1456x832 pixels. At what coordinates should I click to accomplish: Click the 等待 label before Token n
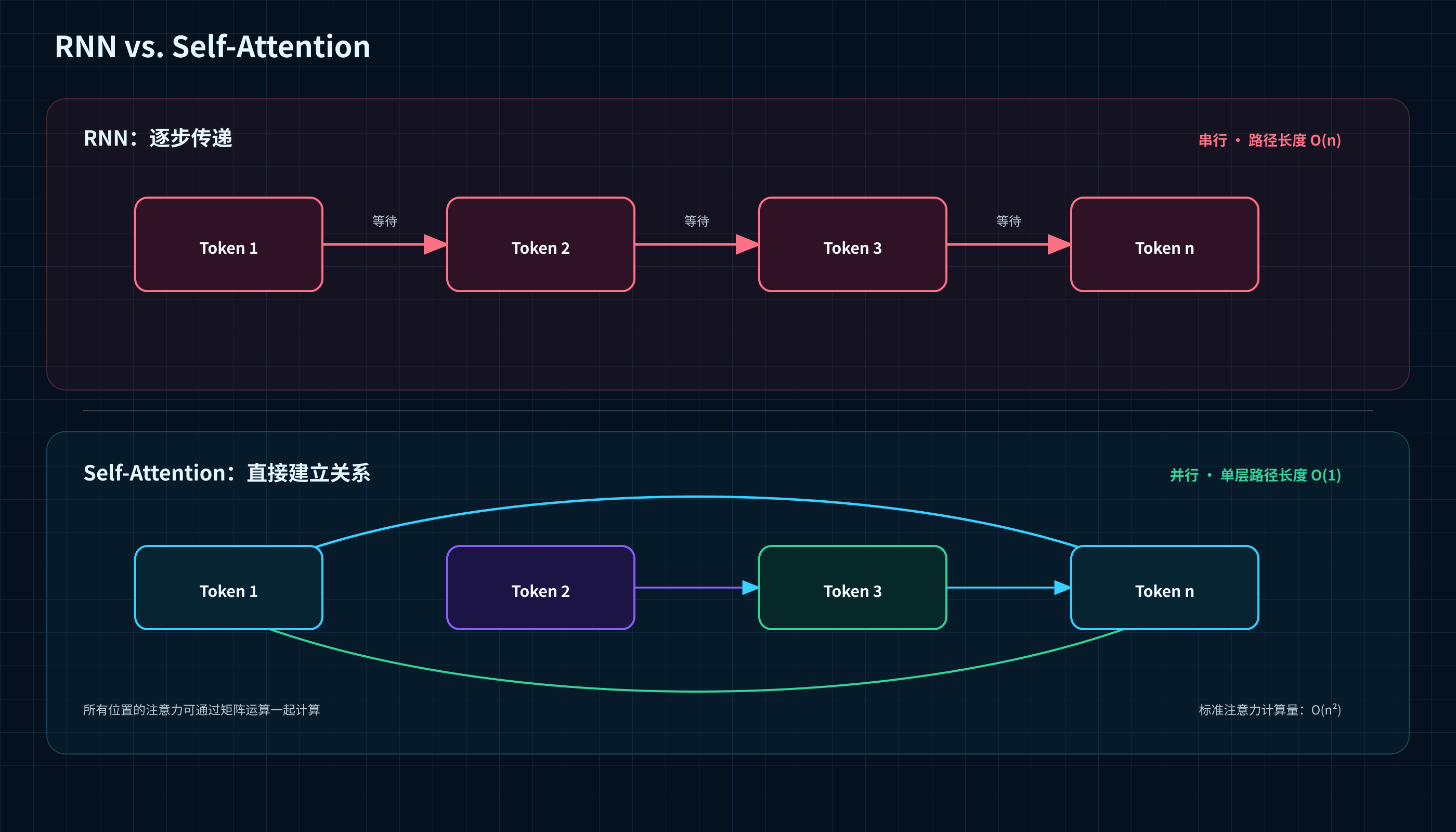tap(1009, 221)
